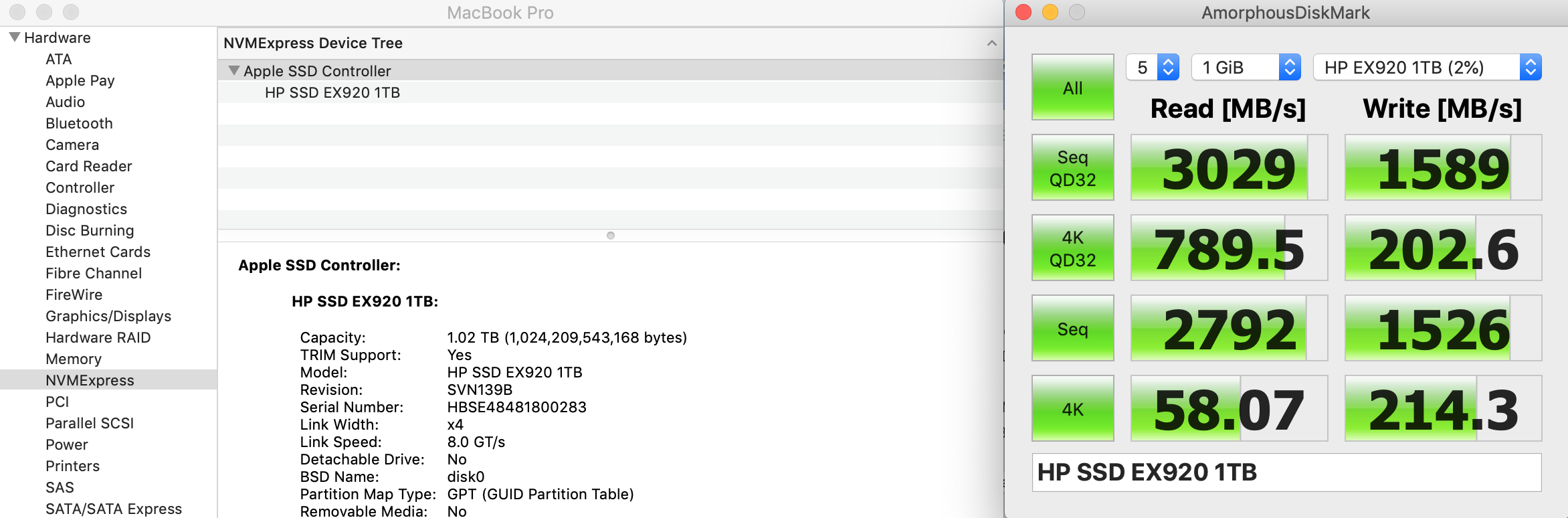Start the plain 4K benchmark test
The image size is (1568, 518).
pyautogui.click(x=1072, y=408)
